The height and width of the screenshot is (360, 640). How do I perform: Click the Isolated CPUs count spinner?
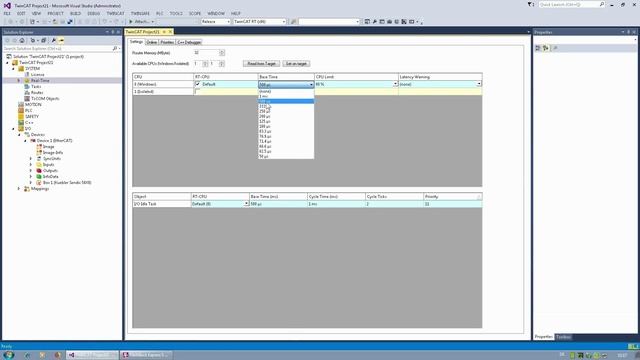(222, 64)
